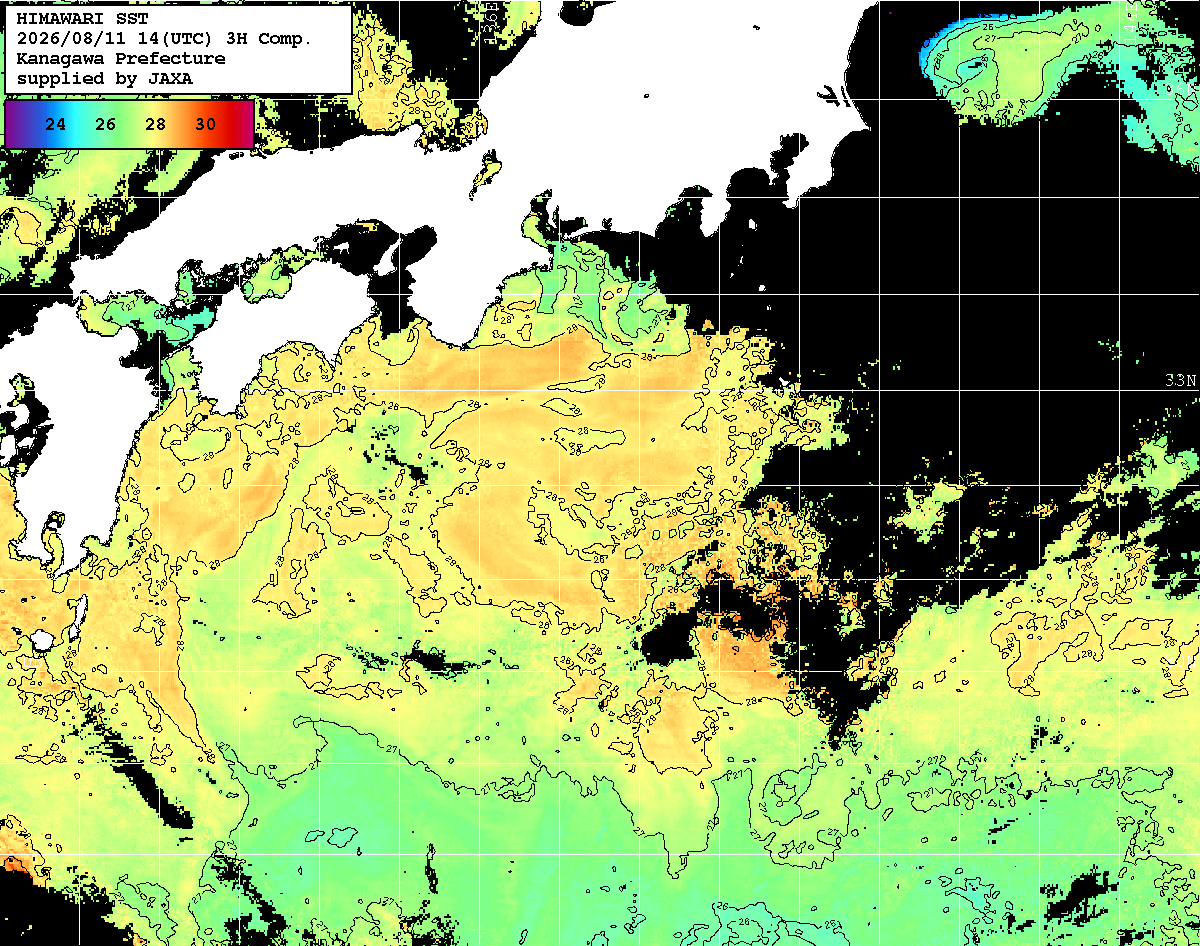Click the 26 value on temperature legend

pyautogui.click(x=105, y=125)
